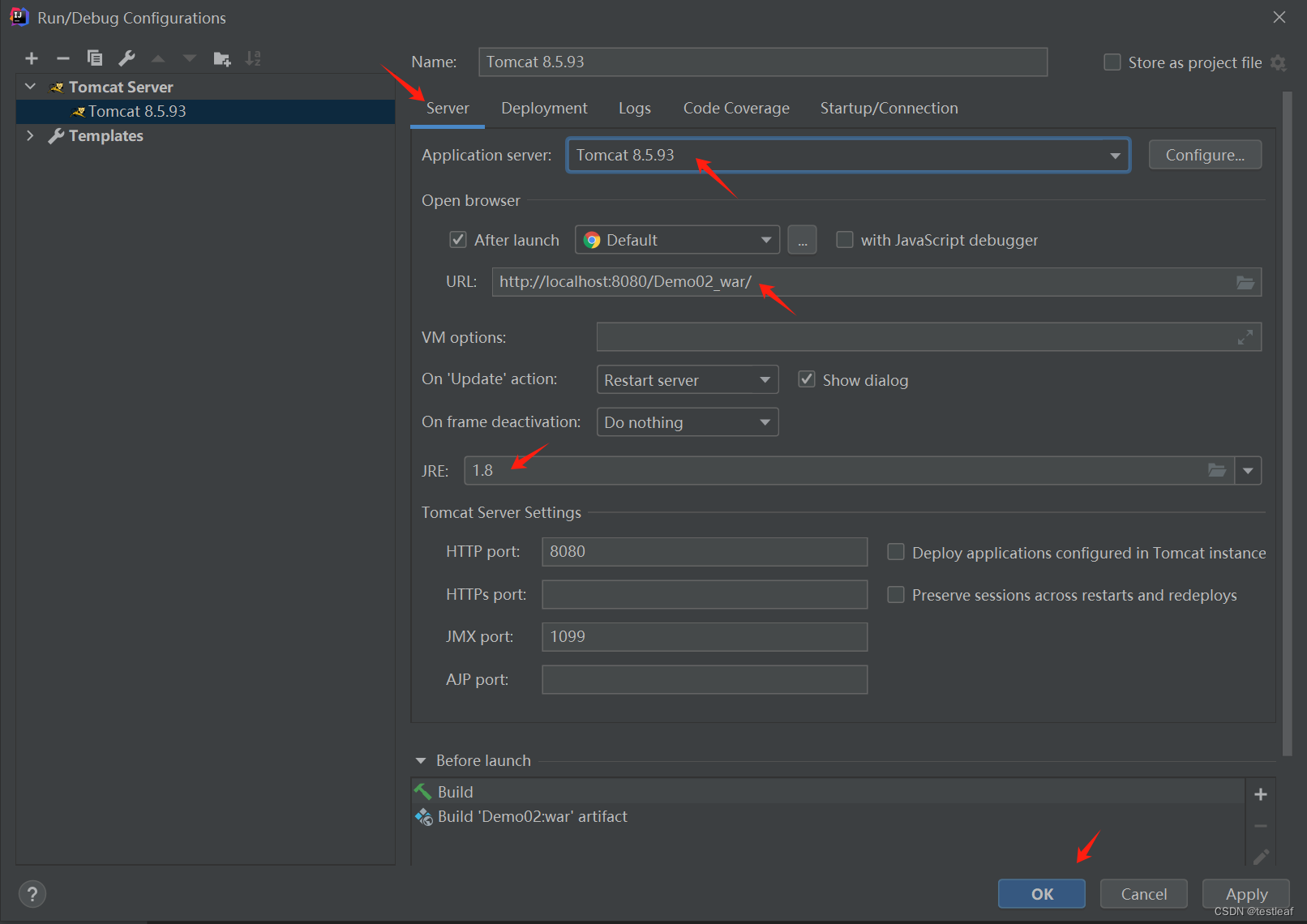Remove Before launch task minus icon
The width and height of the screenshot is (1307, 924).
[1261, 826]
